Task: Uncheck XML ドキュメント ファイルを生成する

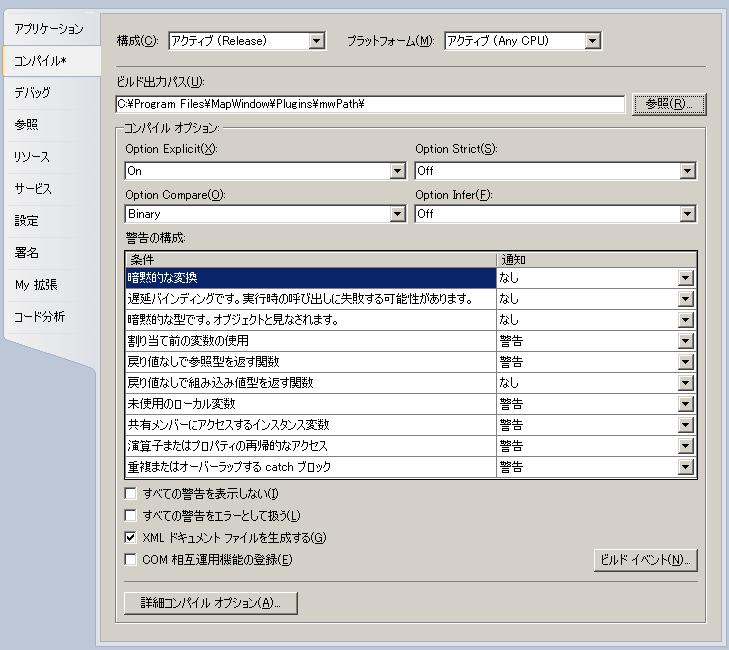Action: pyautogui.click(x=131, y=538)
